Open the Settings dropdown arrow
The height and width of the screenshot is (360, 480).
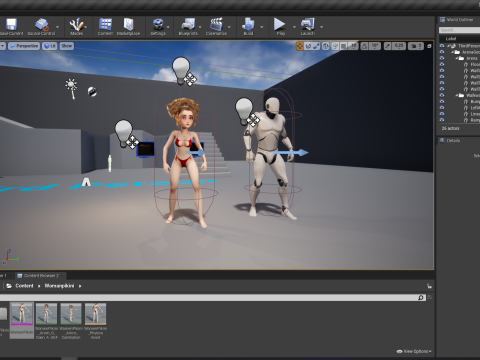pyautogui.click(x=168, y=27)
